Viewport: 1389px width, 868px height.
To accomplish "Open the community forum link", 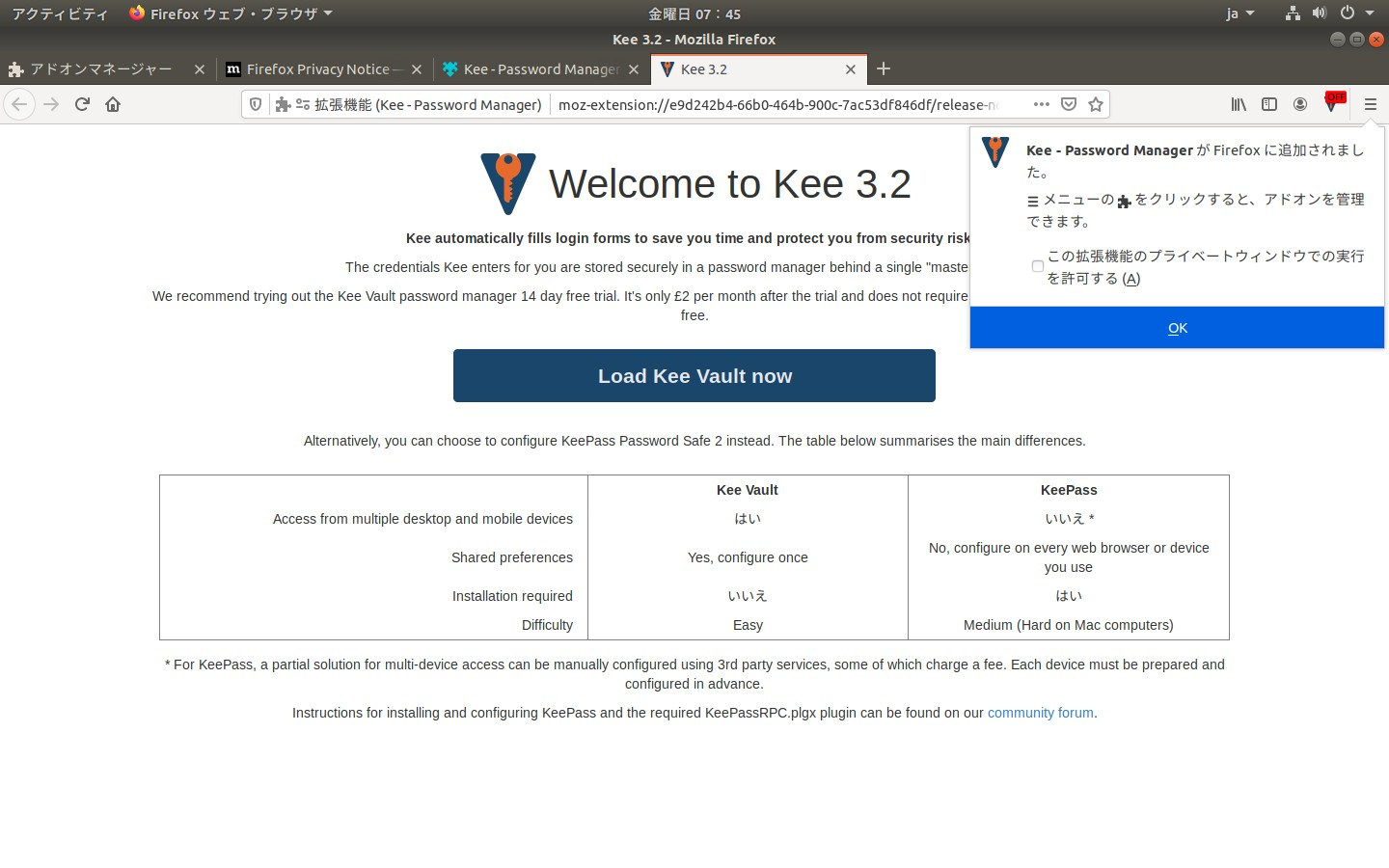I will tap(1040, 713).
